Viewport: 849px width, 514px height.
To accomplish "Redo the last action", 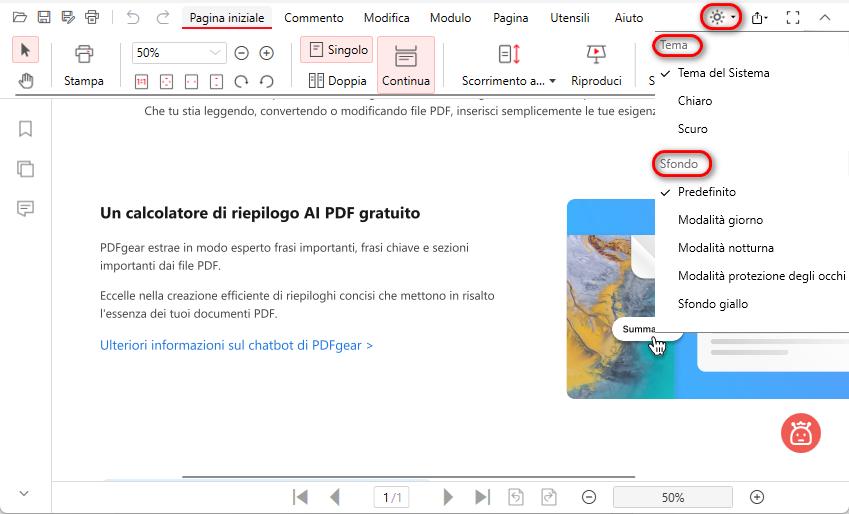I will 162,17.
